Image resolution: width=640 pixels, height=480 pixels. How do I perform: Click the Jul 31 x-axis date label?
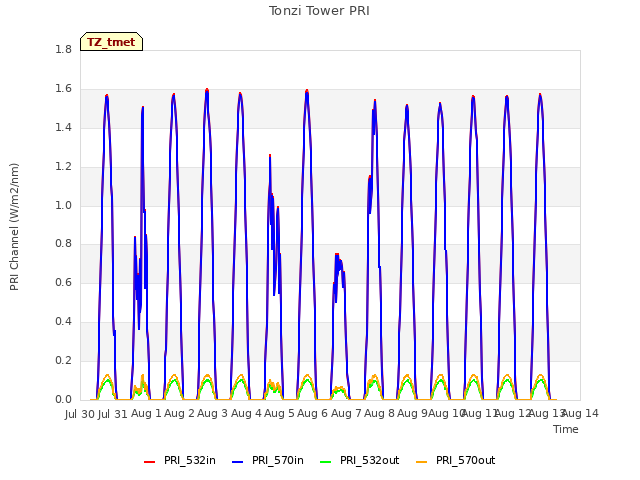pos(113,414)
